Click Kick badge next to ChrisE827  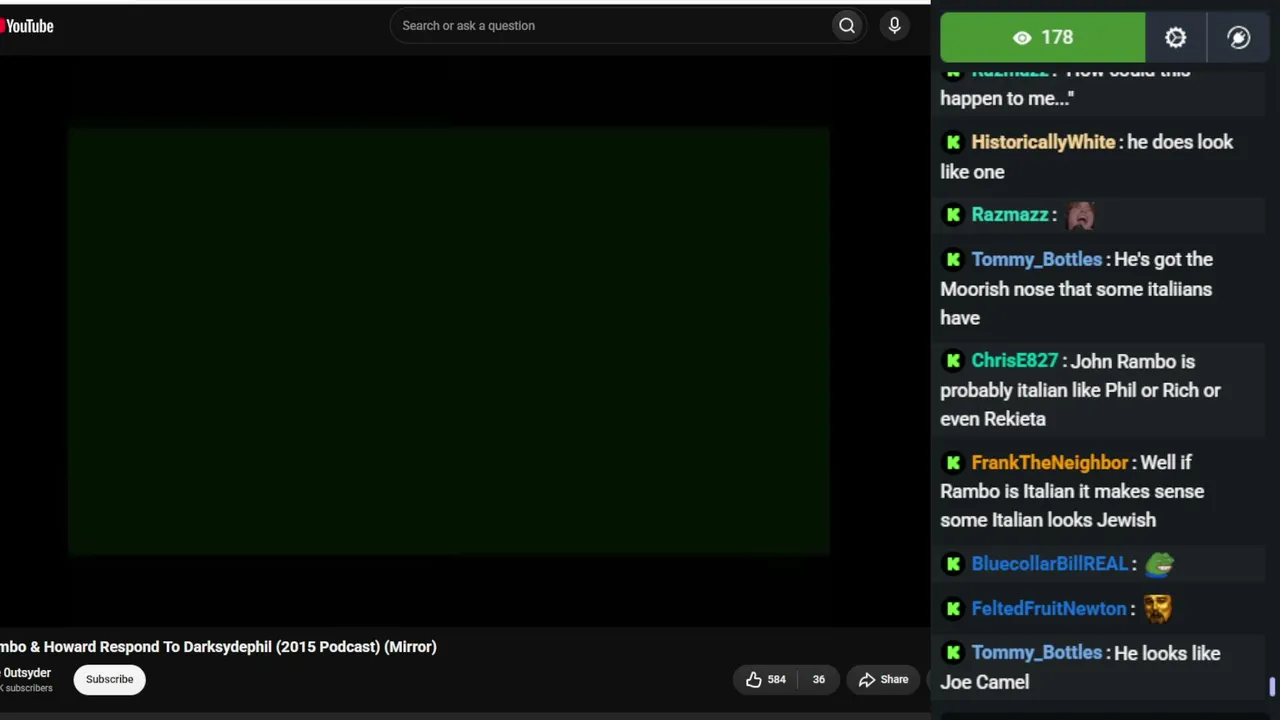coord(953,361)
